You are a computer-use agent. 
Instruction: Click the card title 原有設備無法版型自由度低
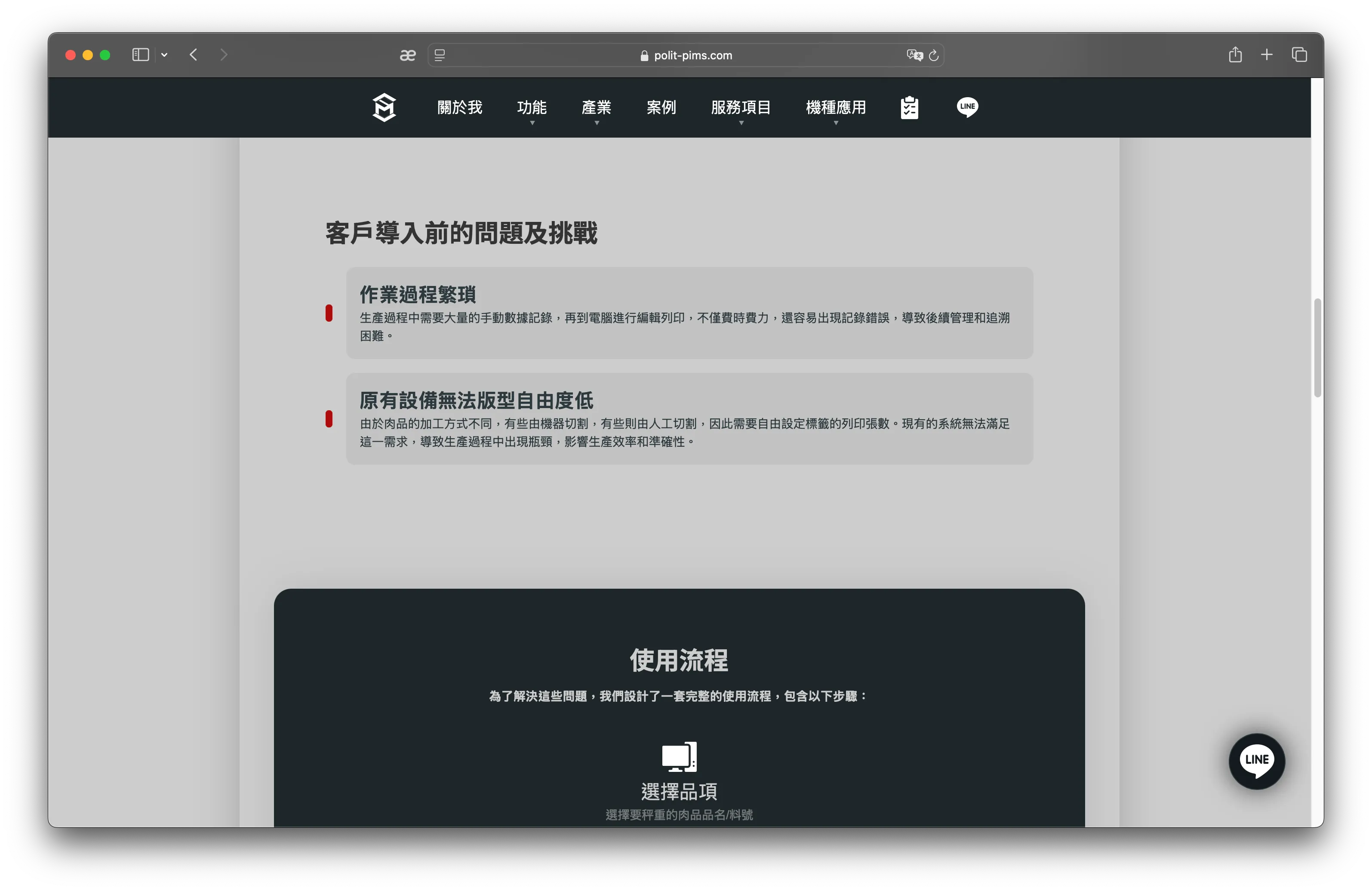tap(476, 400)
